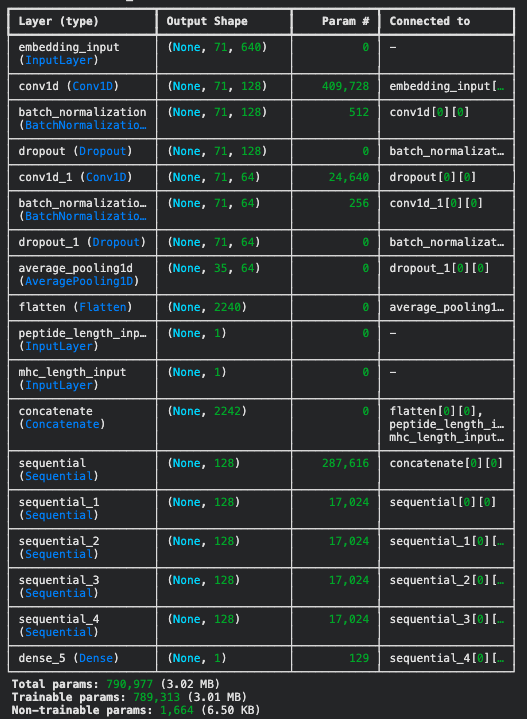The image size is (527, 719).
Task: Select the embedding_input layer name
Action: click(x=69, y=47)
